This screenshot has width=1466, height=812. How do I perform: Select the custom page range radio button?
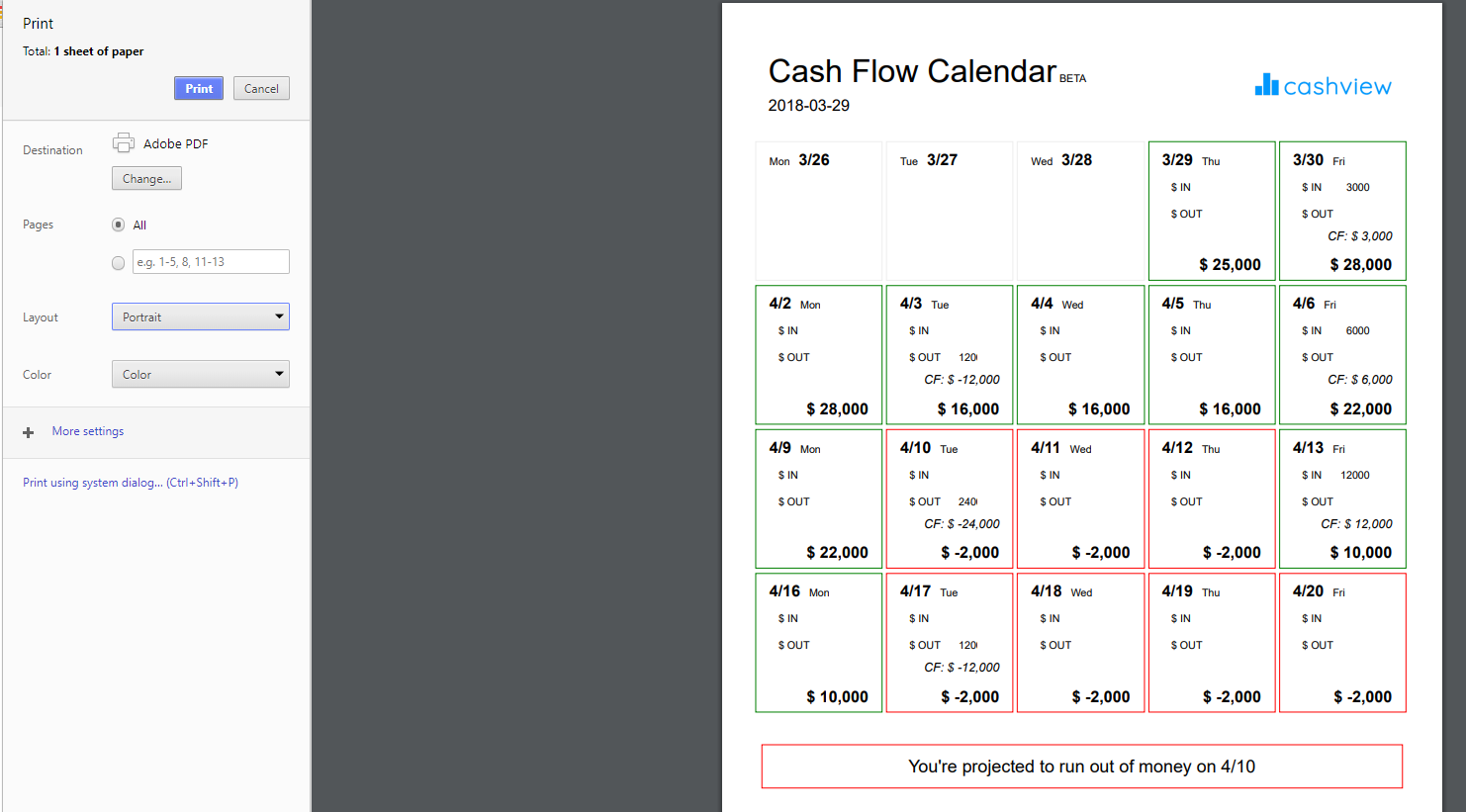pos(118,262)
